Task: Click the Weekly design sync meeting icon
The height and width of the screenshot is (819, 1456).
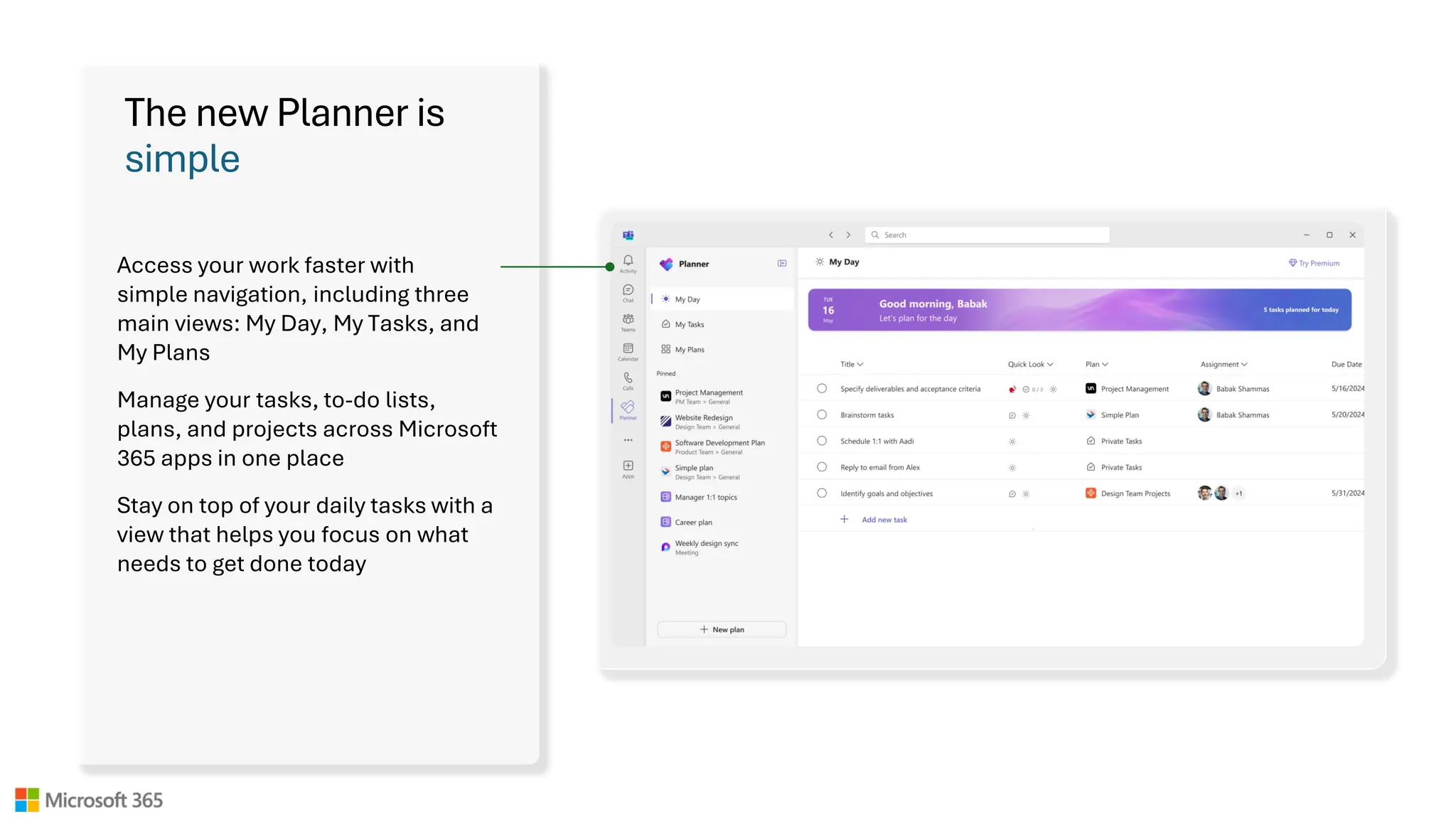Action: pos(665,547)
